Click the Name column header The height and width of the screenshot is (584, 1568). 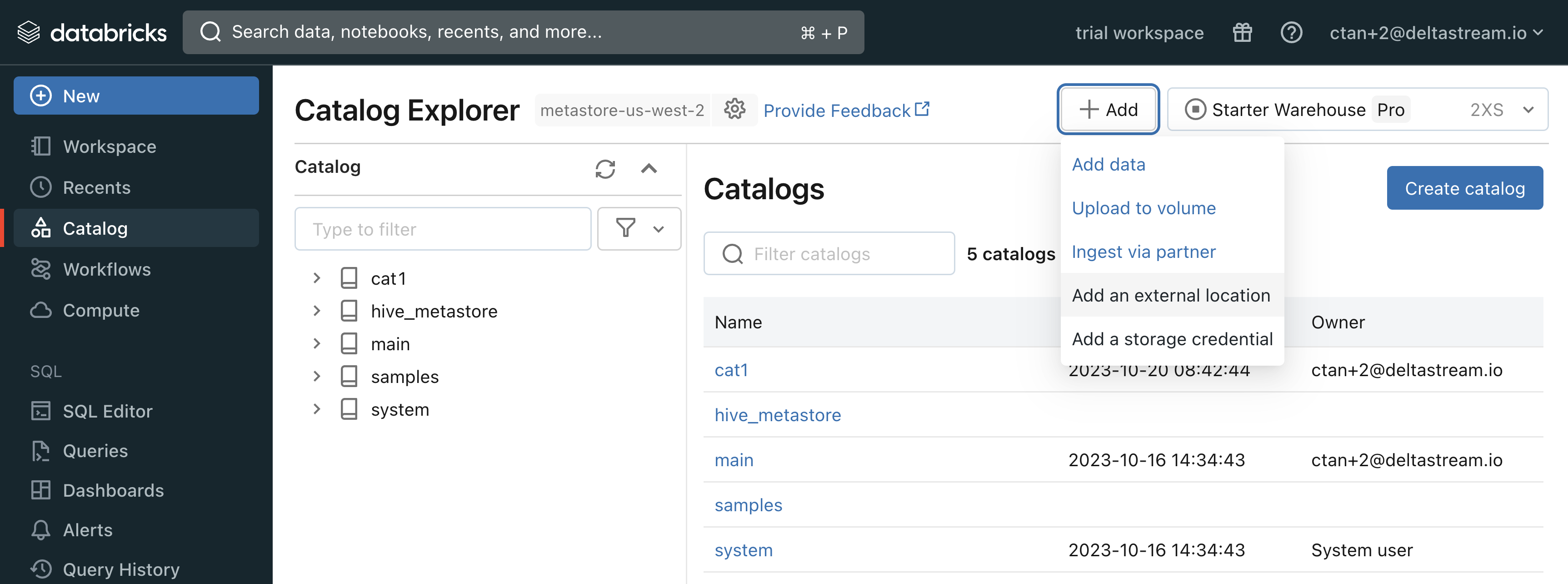pyautogui.click(x=738, y=322)
